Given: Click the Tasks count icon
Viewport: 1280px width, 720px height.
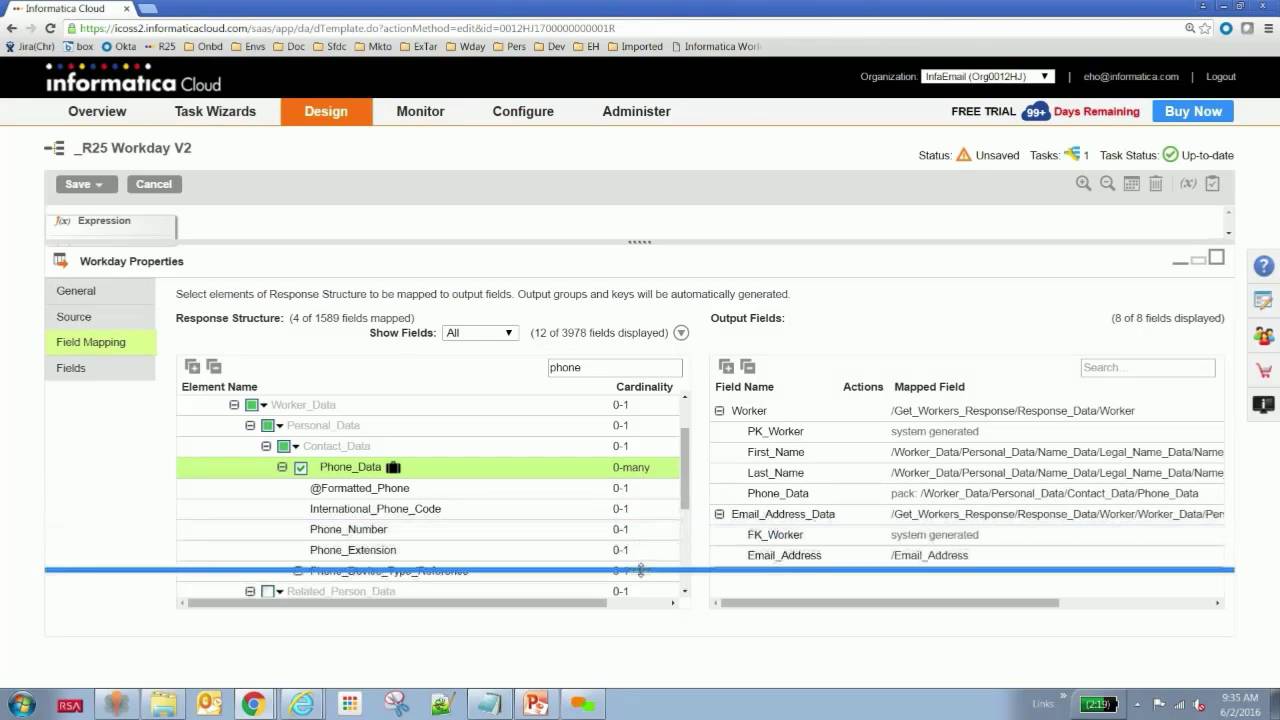Looking at the screenshot, I should click(x=1072, y=154).
